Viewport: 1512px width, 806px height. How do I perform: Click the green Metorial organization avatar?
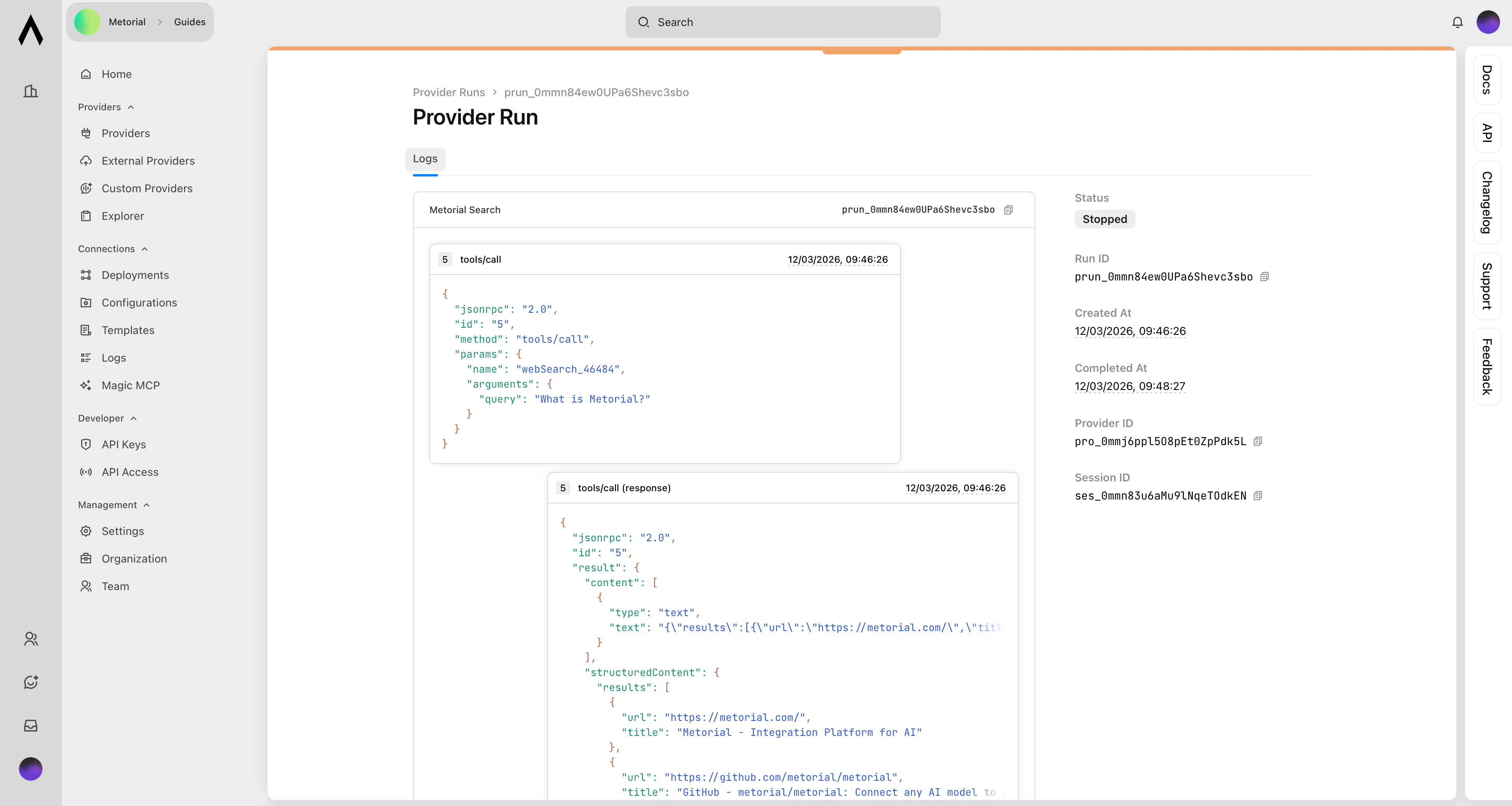tap(87, 22)
